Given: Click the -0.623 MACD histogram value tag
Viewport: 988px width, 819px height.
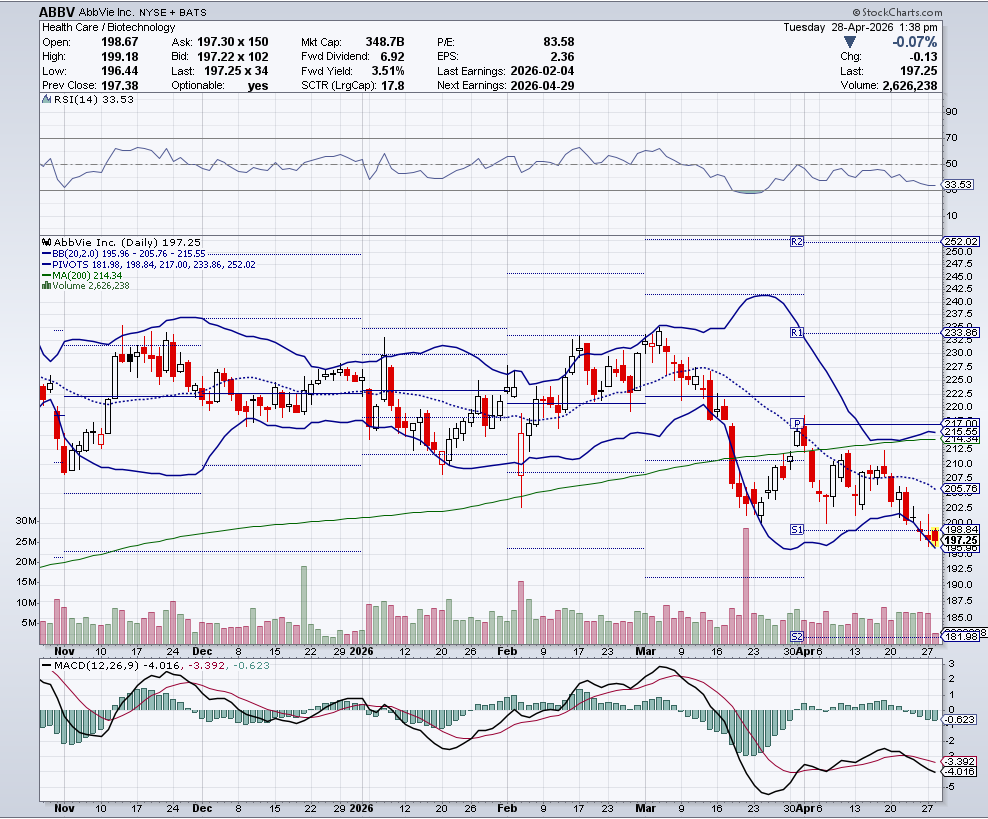Looking at the screenshot, I should pyautogui.click(x=960, y=719).
